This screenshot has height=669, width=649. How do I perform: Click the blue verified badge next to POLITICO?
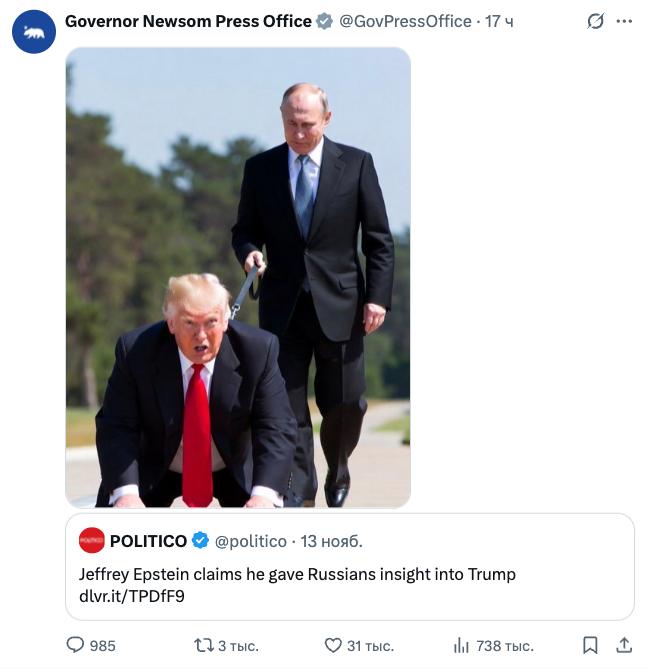[200, 541]
